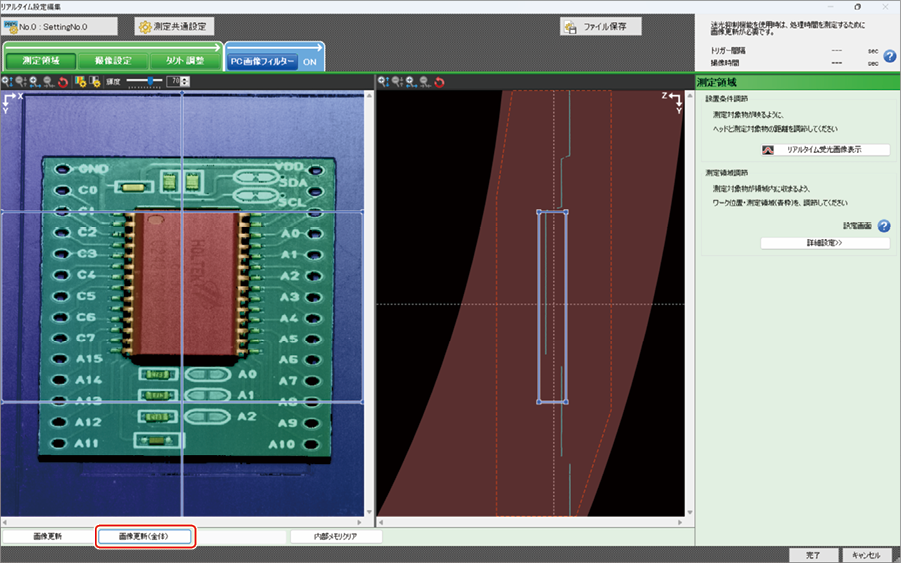The width and height of the screenshot is (901, 563).
Task: Click the red reset icon above profile view
Action: click(438, 81)
